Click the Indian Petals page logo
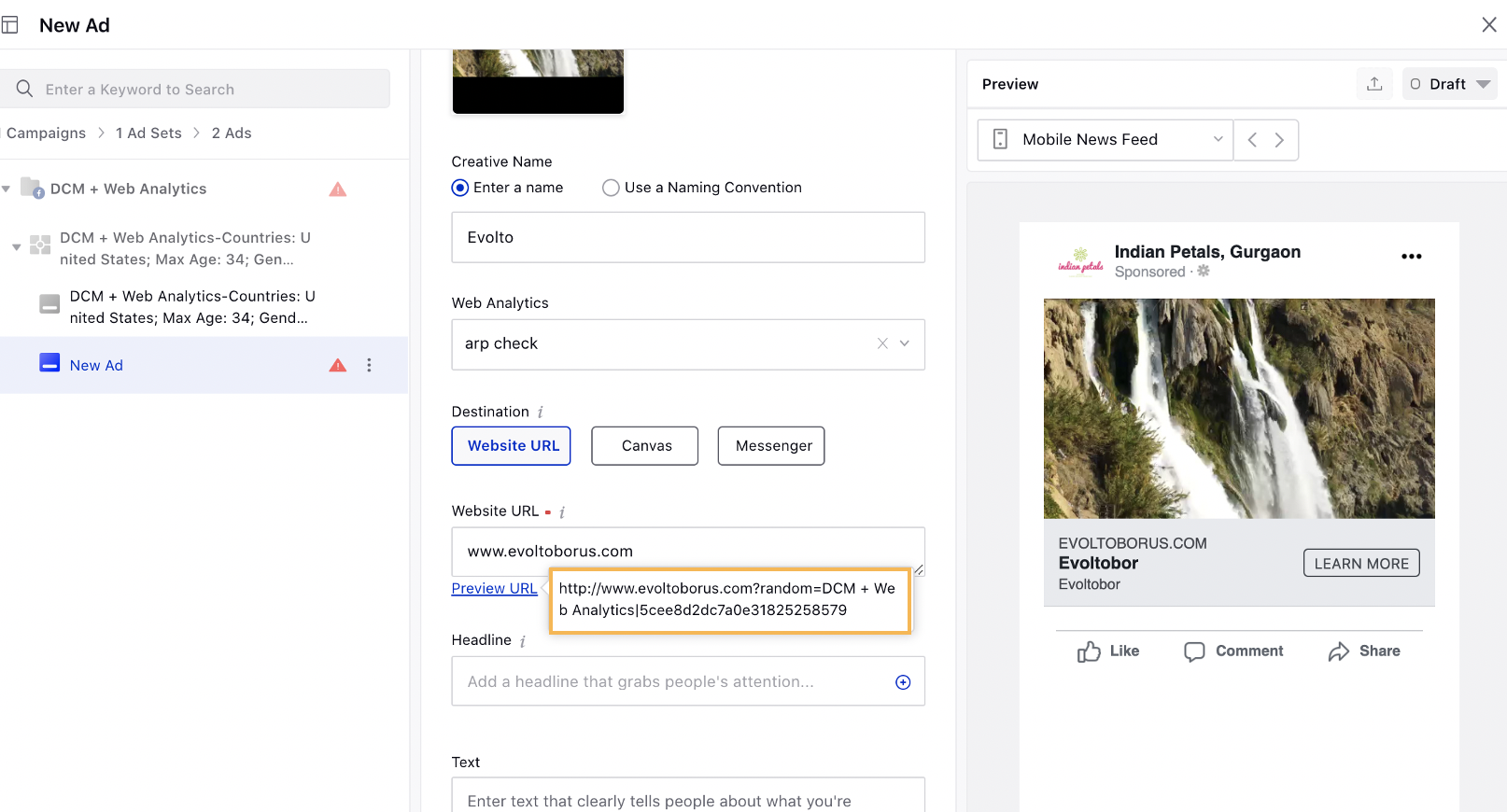The width and height of the screenshot is (1507, 812). [x=1080, y=261]
